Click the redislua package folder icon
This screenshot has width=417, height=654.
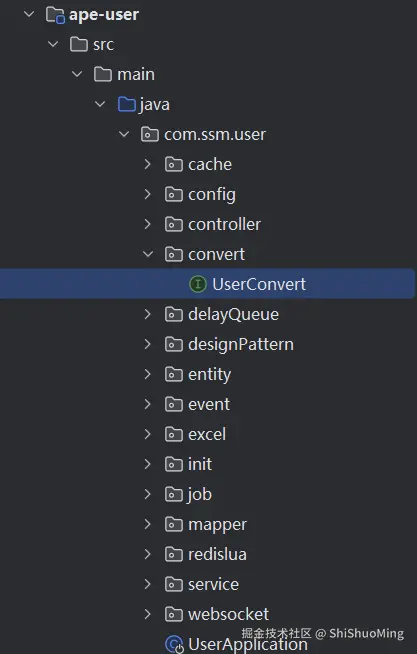174,554
